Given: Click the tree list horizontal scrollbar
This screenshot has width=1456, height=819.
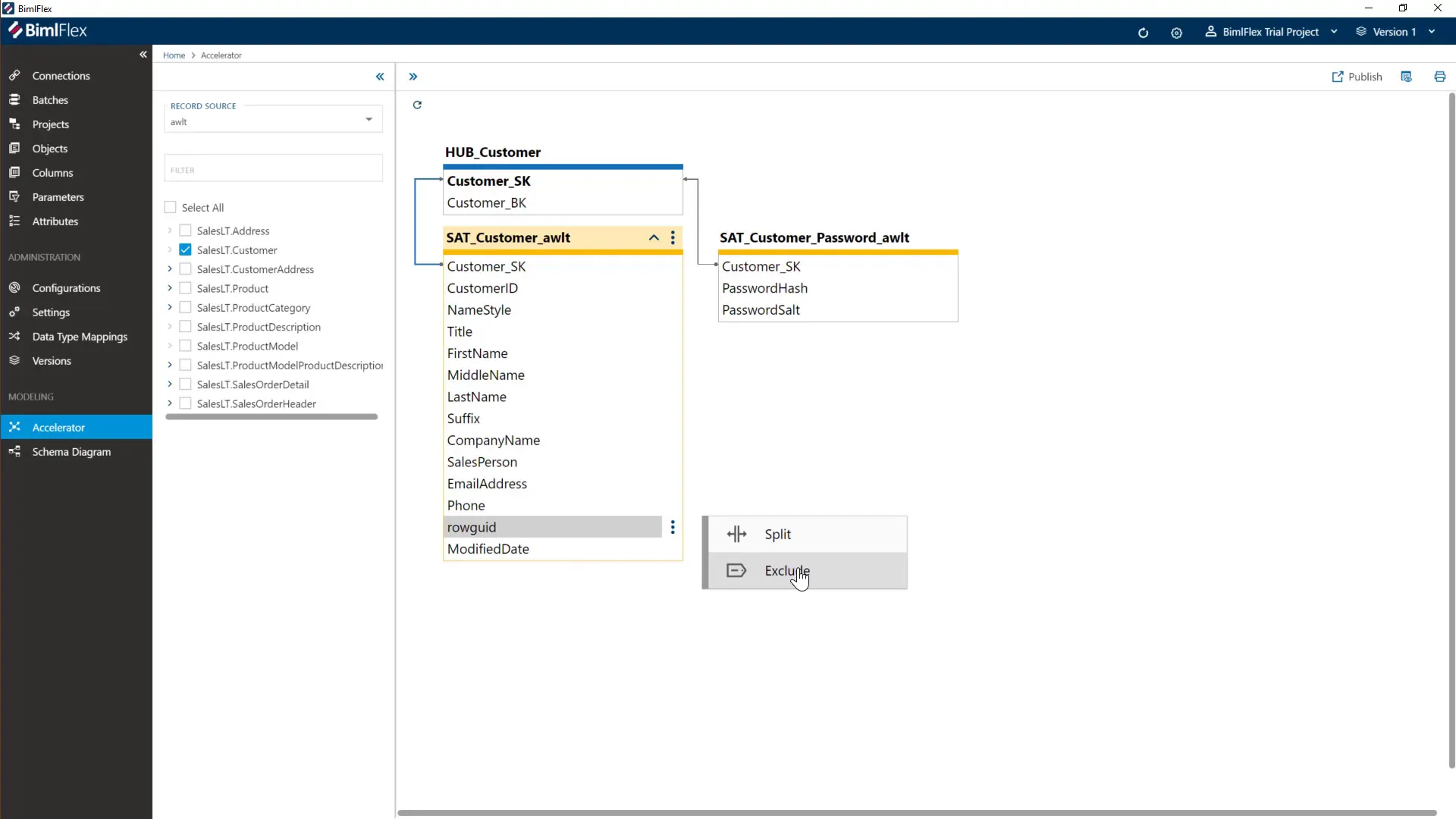Looking at the screenshot, I should tap(271, 417).
